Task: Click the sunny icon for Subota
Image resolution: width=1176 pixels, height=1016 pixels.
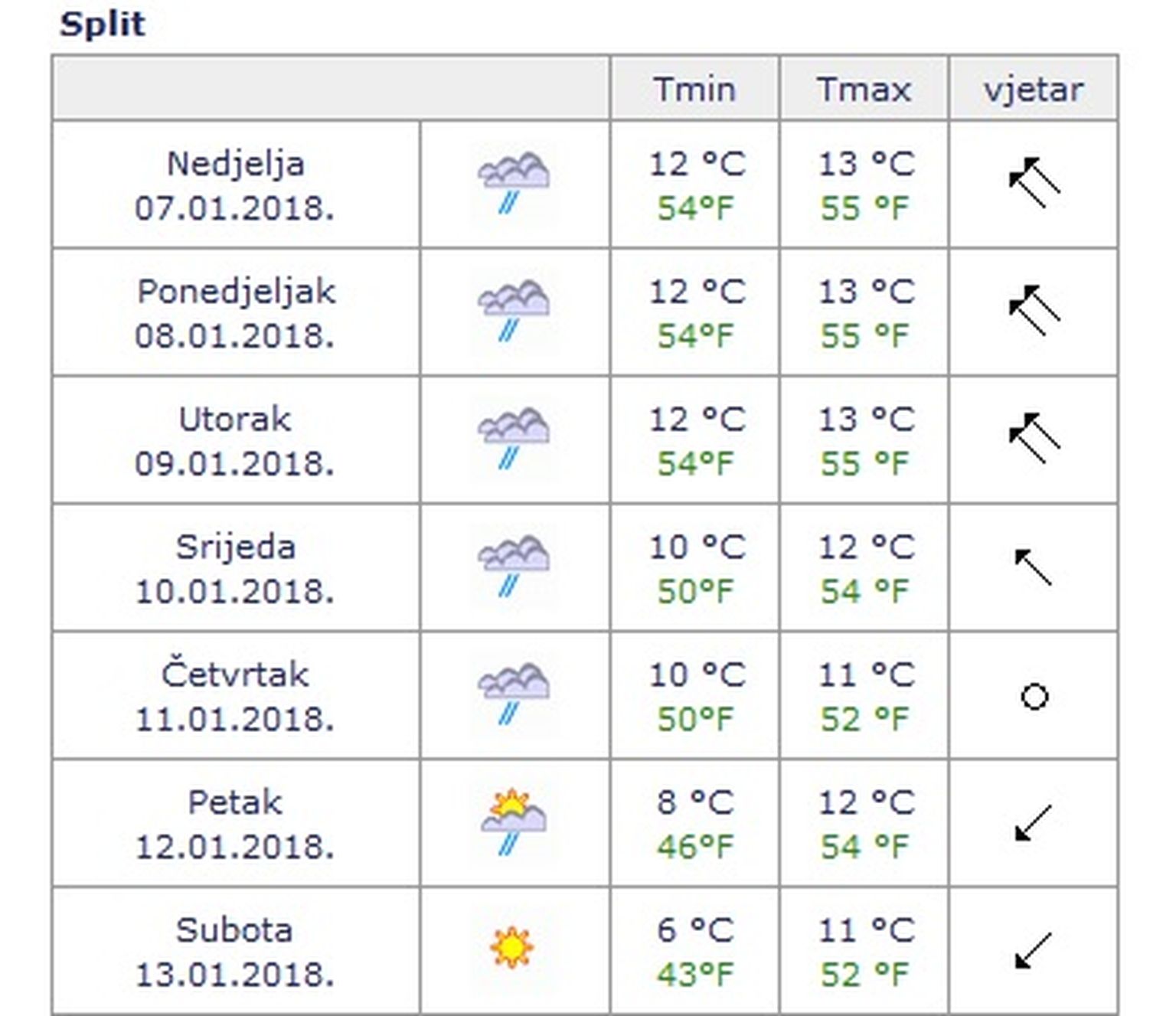Action: tap(511, 948)
